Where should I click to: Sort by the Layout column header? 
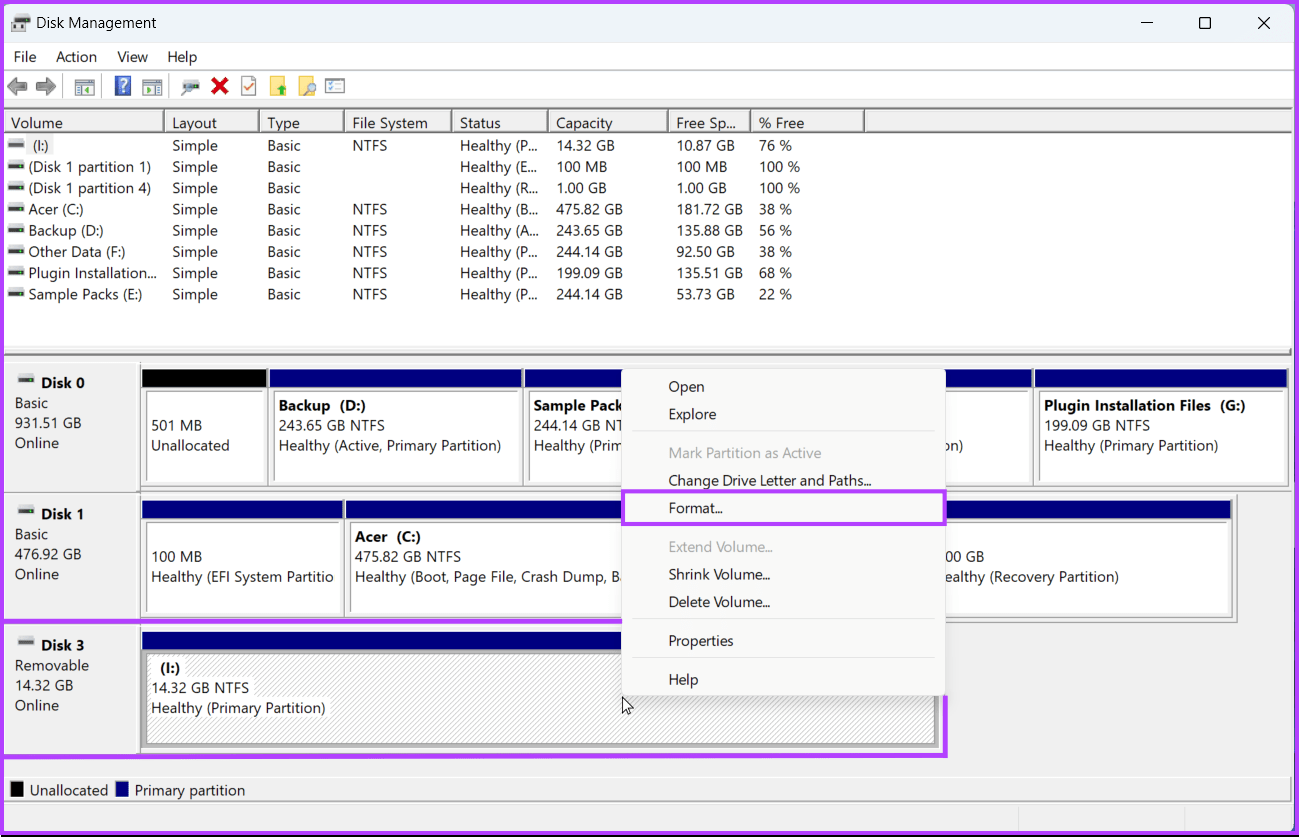[211, 123]
